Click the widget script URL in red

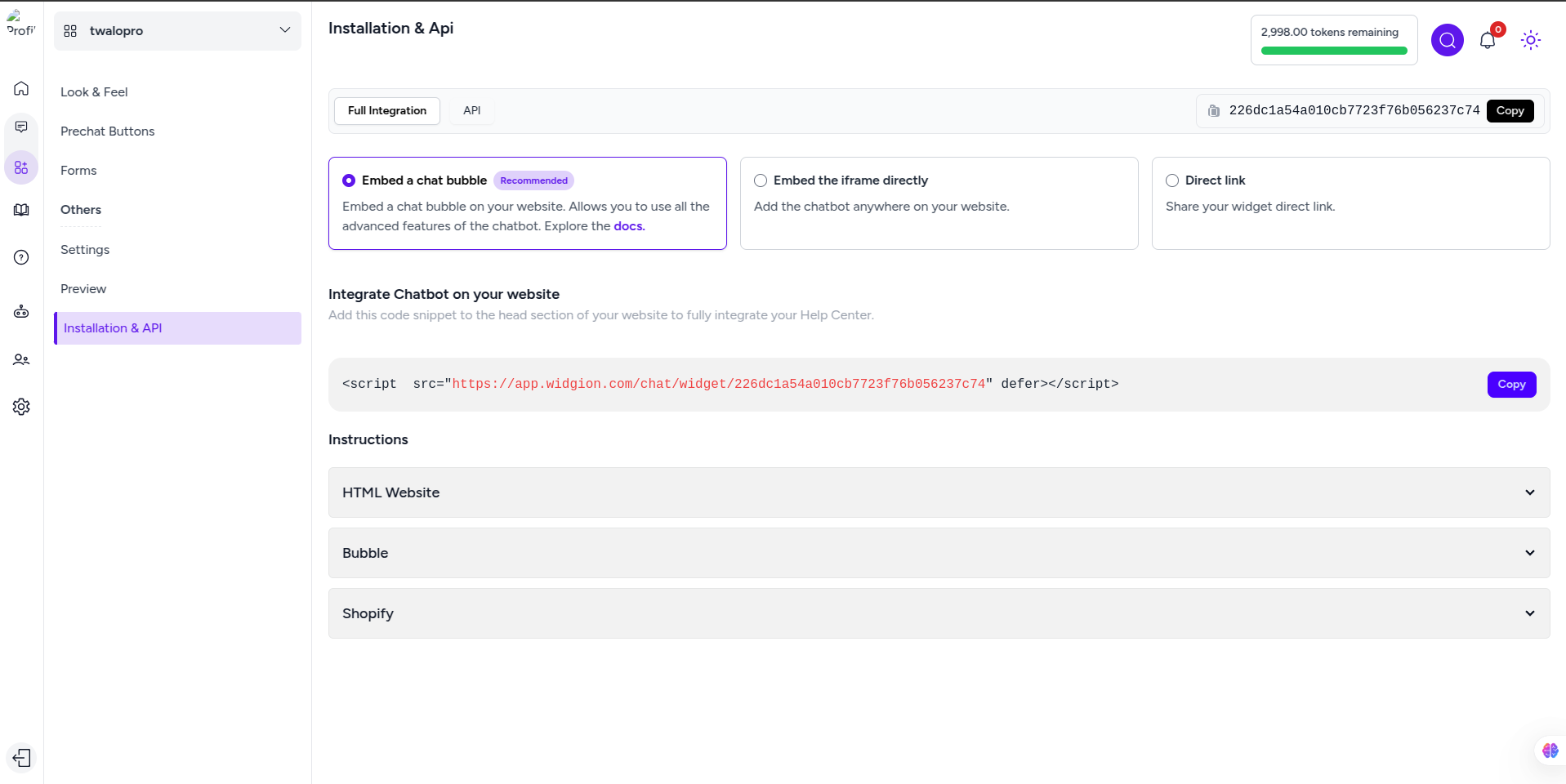719,384
